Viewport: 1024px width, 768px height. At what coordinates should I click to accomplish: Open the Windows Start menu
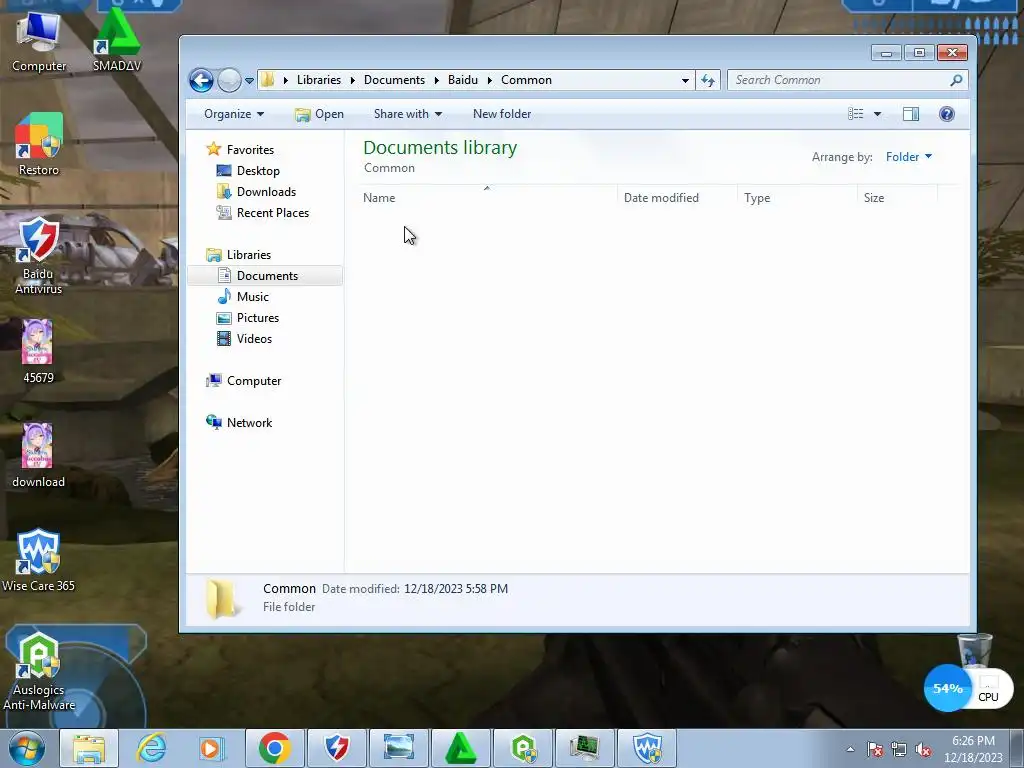pos(27,748)
